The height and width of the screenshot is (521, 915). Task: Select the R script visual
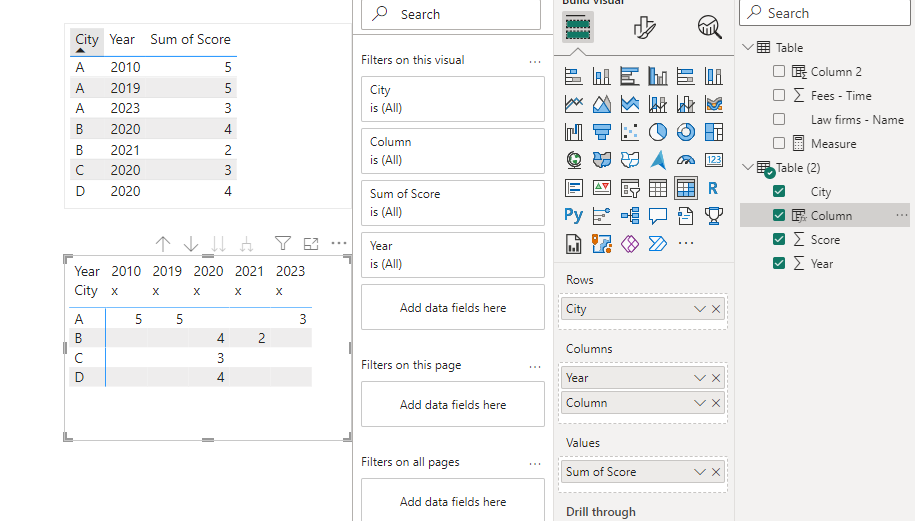click(713, 188)
